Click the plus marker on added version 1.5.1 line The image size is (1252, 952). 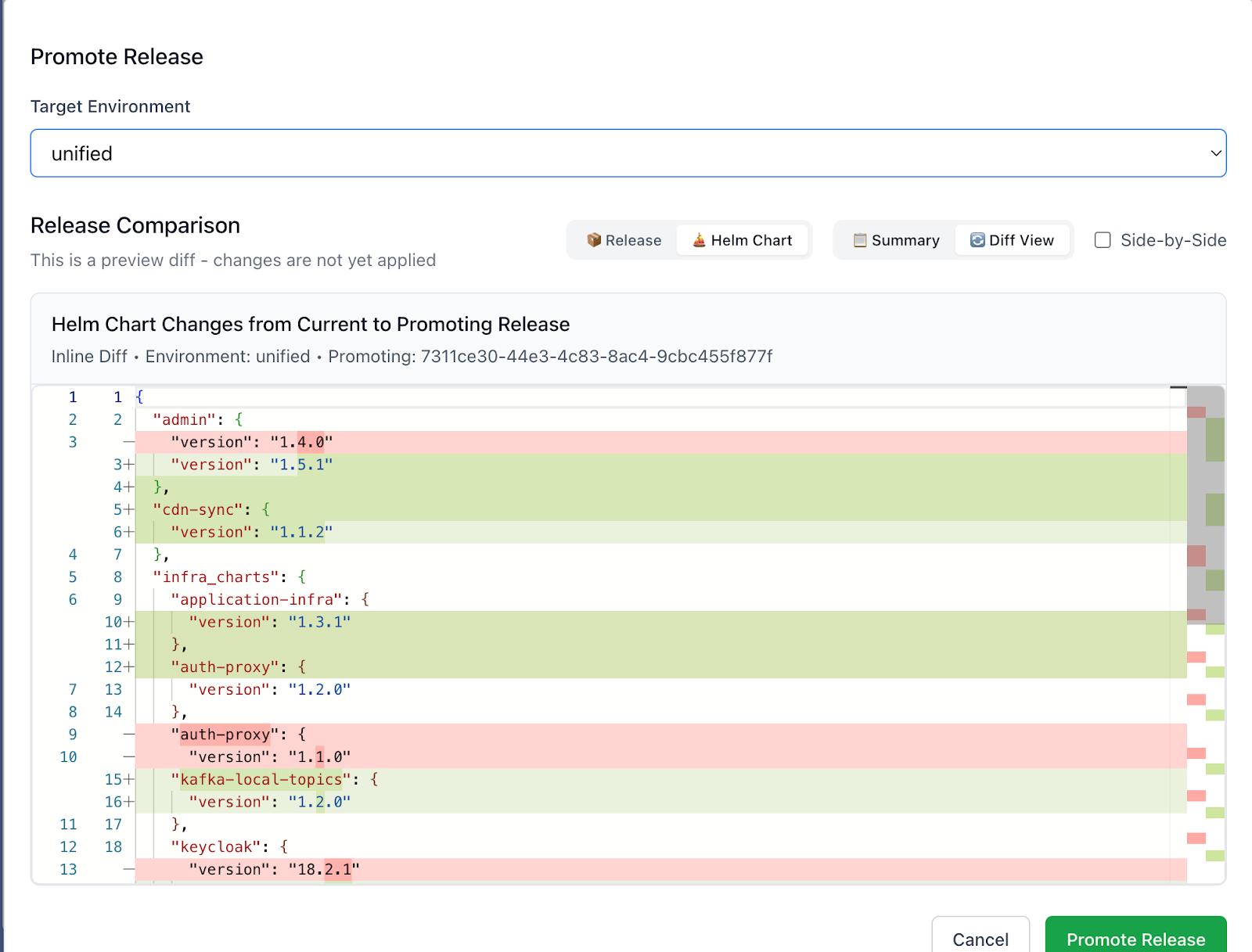point(129,465)
